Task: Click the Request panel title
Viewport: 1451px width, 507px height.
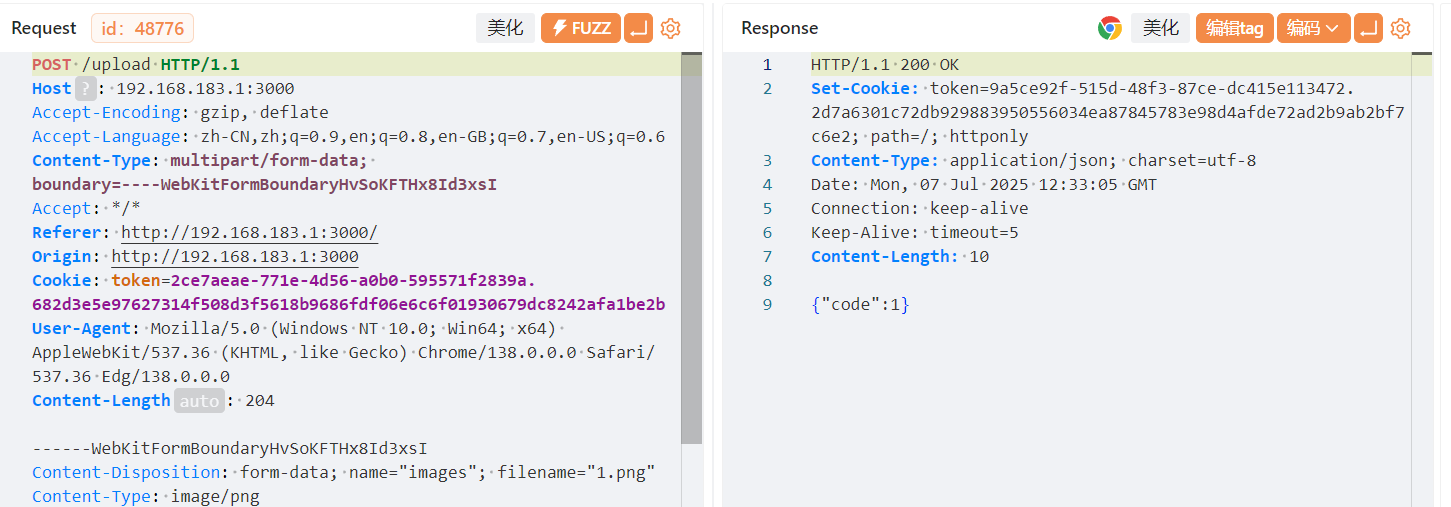Action: pos(44,28)
